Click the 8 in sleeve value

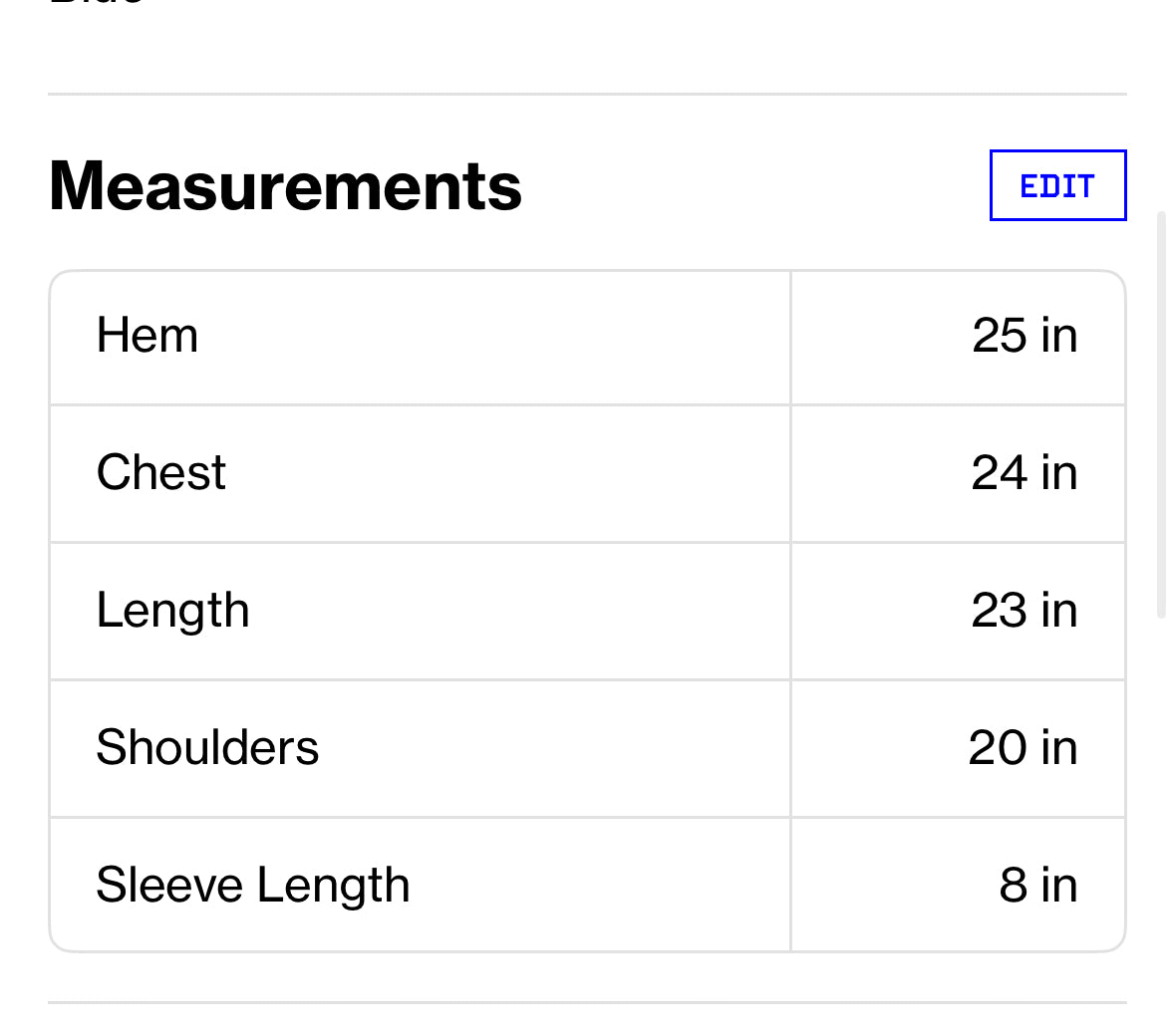(x=1038, y=886)
